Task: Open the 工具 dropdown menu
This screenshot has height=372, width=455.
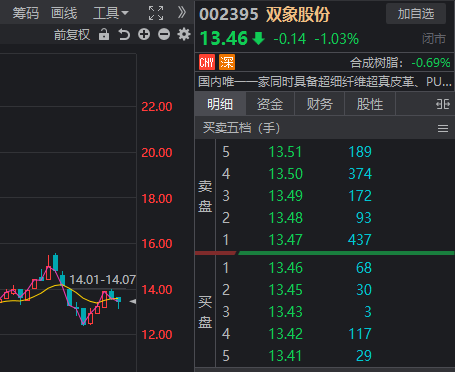Action: pos(111,14)
